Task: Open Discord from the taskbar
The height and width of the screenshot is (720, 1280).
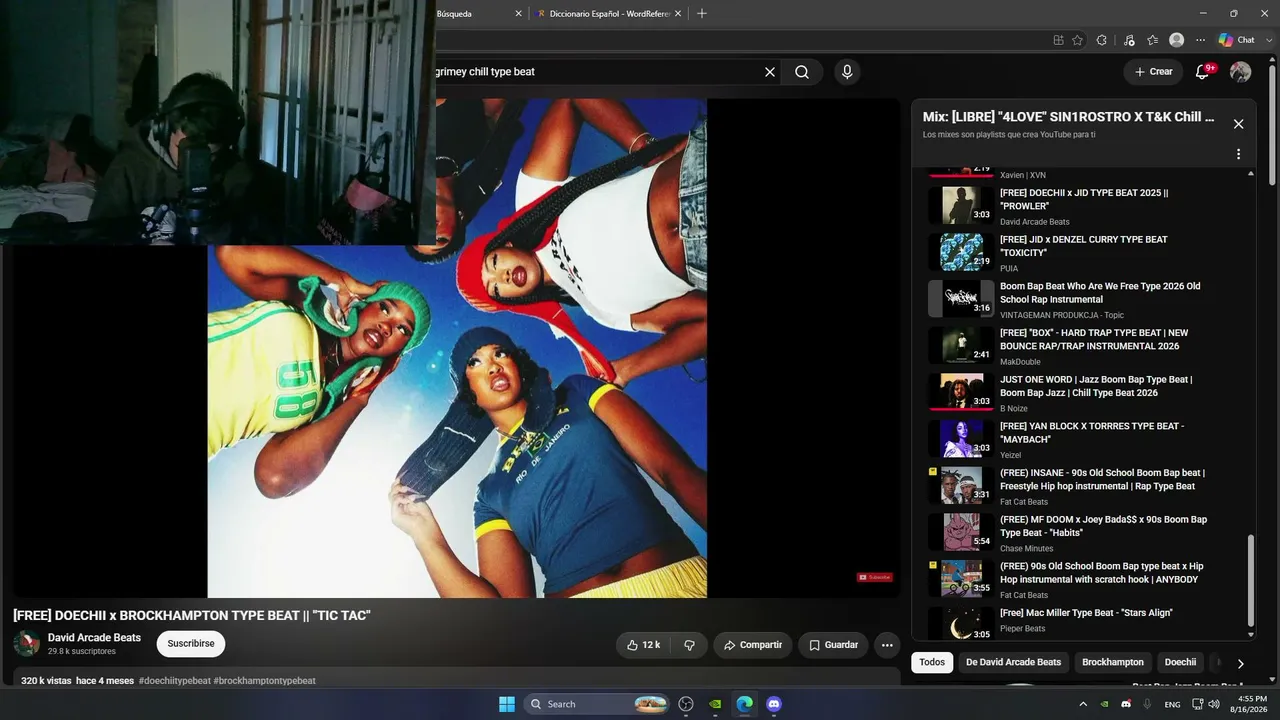Action: pos(773,704)
